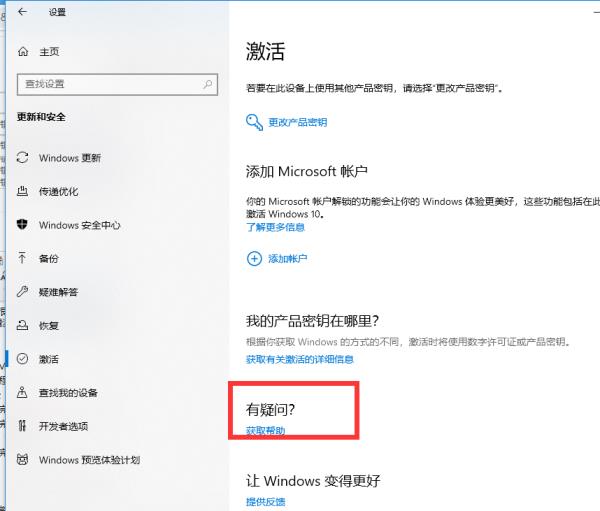Screen dimensions: 600x511
Task: Select 激活 in sidebar
Action: tap(49, 359)
